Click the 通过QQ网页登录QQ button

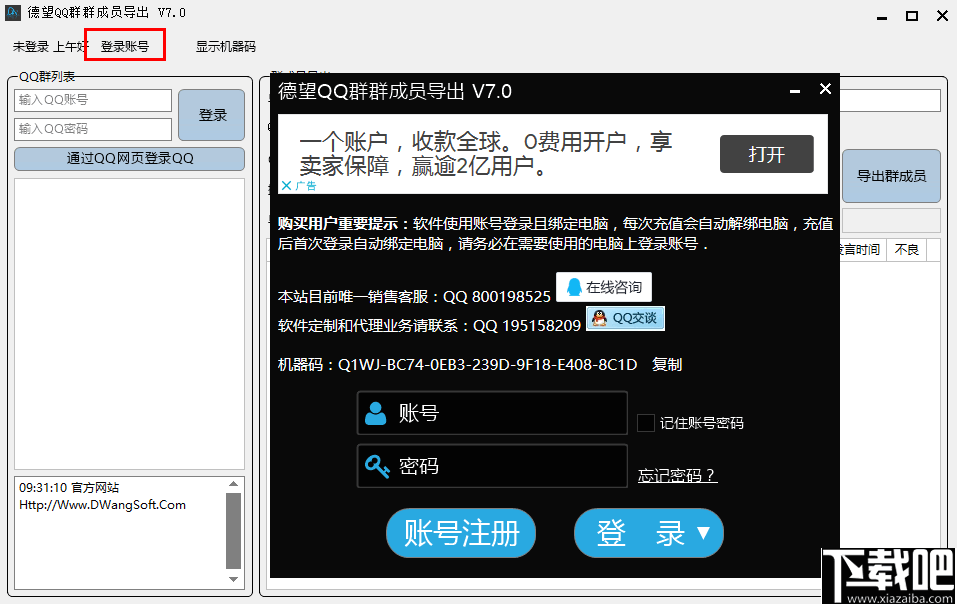point(129,158)
